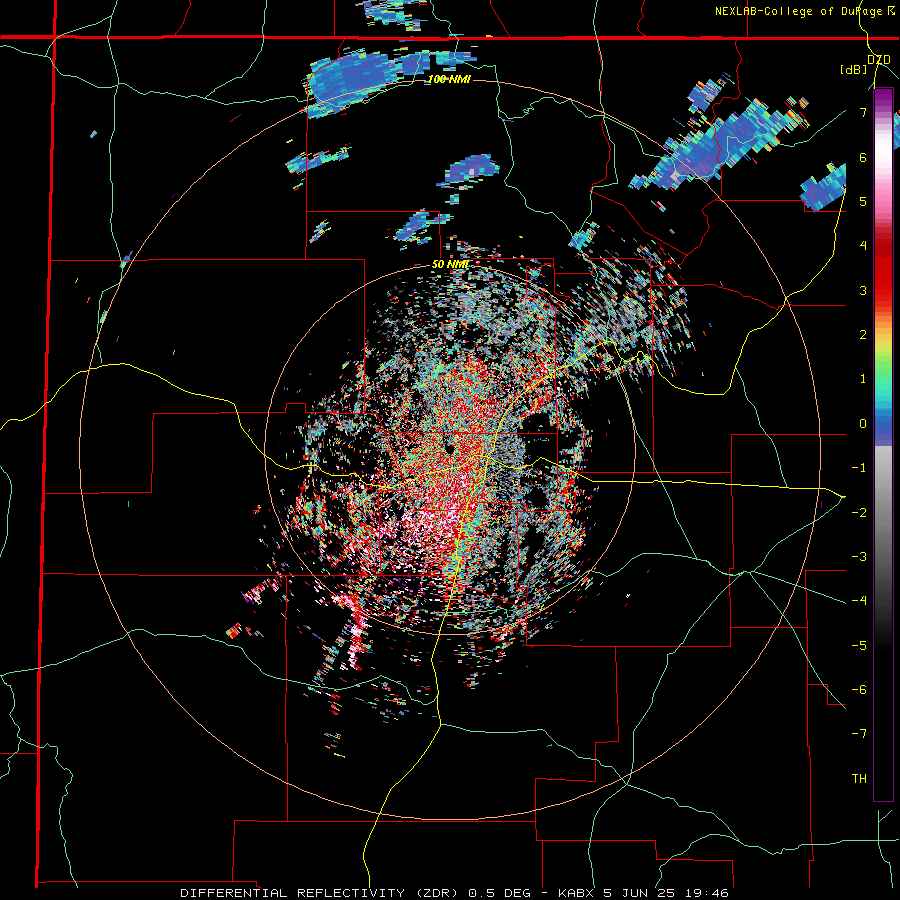Click the legend value -6
This screenshot has height=900, width=900.
(x=859, y=690)
